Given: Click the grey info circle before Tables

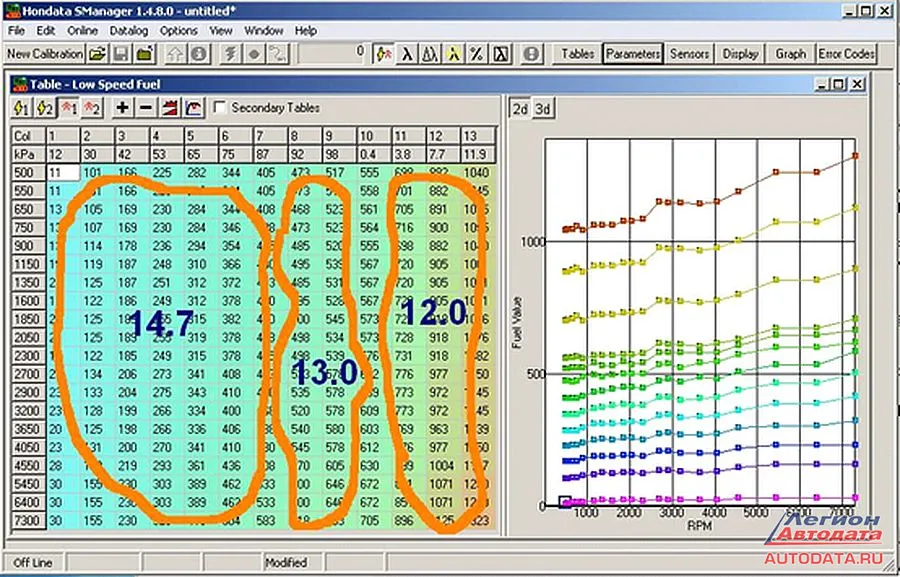Looking at the screenshot, I should [x=532, y=54].
